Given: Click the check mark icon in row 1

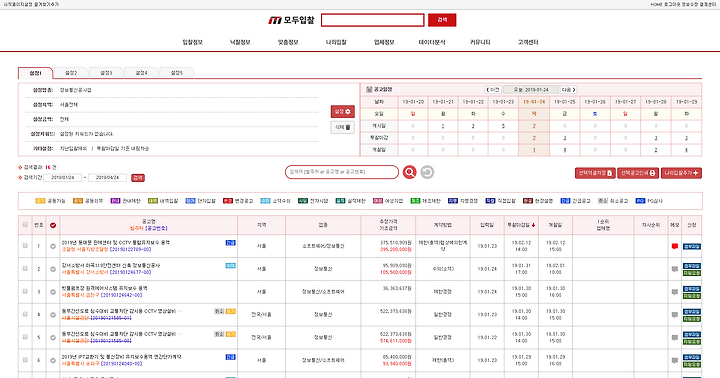Looking at the screenshot, I should (53, 246).
